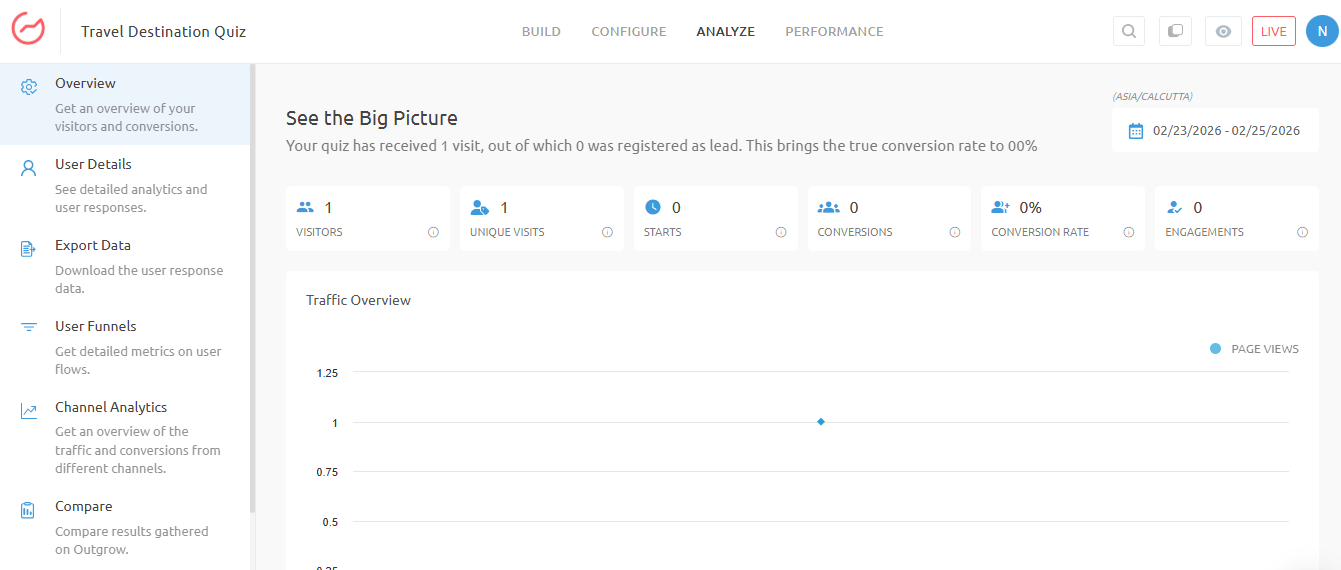Toggle the Page Views legend series
This screenshot has width=1341, height=570.
(x=1254, y=349)
